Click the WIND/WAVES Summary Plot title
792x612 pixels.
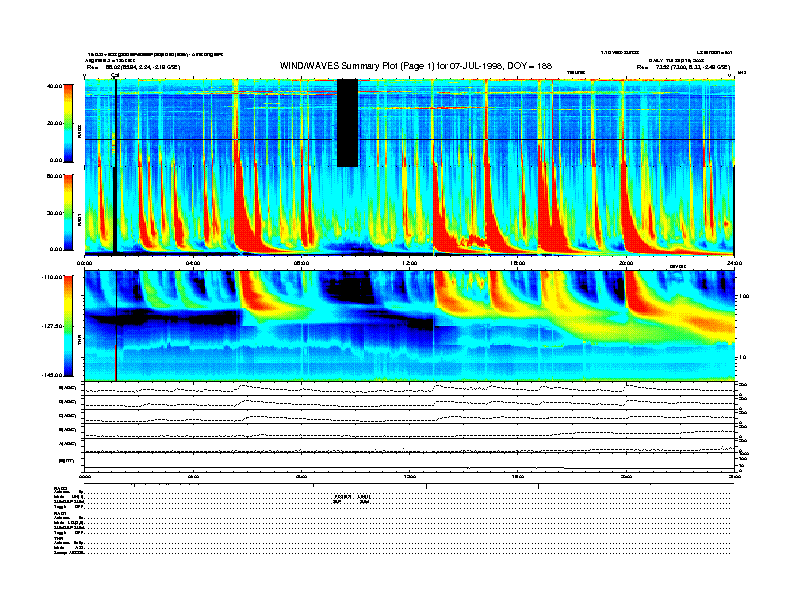416,66
